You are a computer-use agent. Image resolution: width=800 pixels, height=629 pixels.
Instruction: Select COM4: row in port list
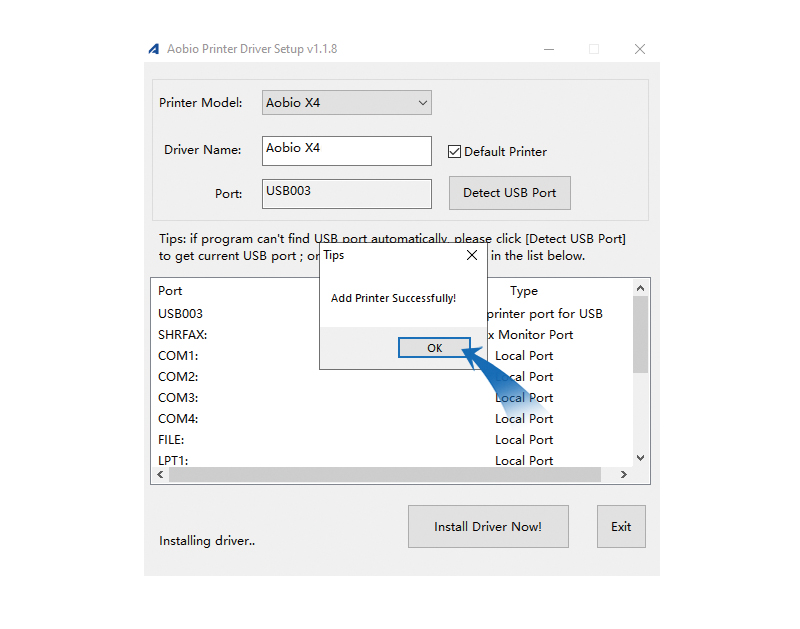392,418
